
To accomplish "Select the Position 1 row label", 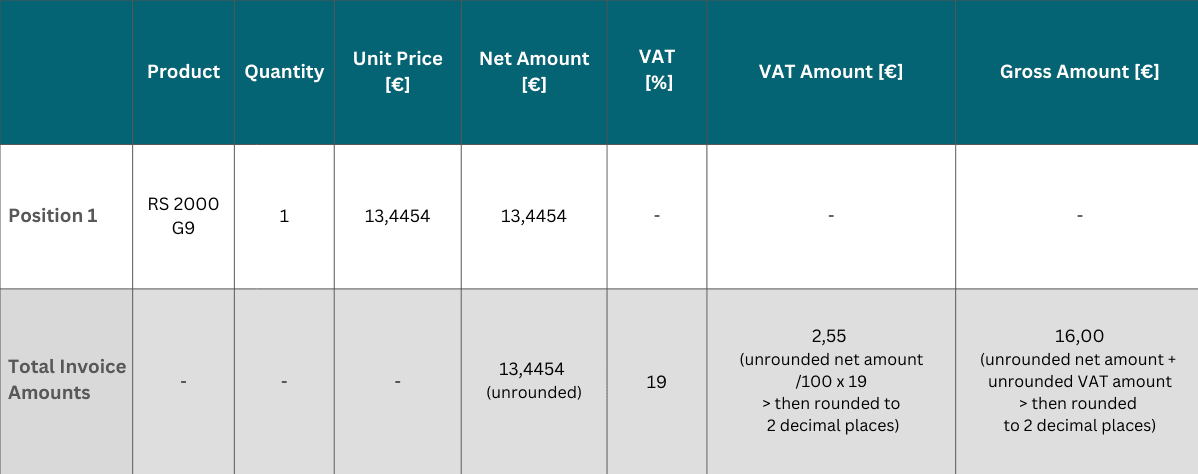I will pyautogui.click(x=53, y=215).
